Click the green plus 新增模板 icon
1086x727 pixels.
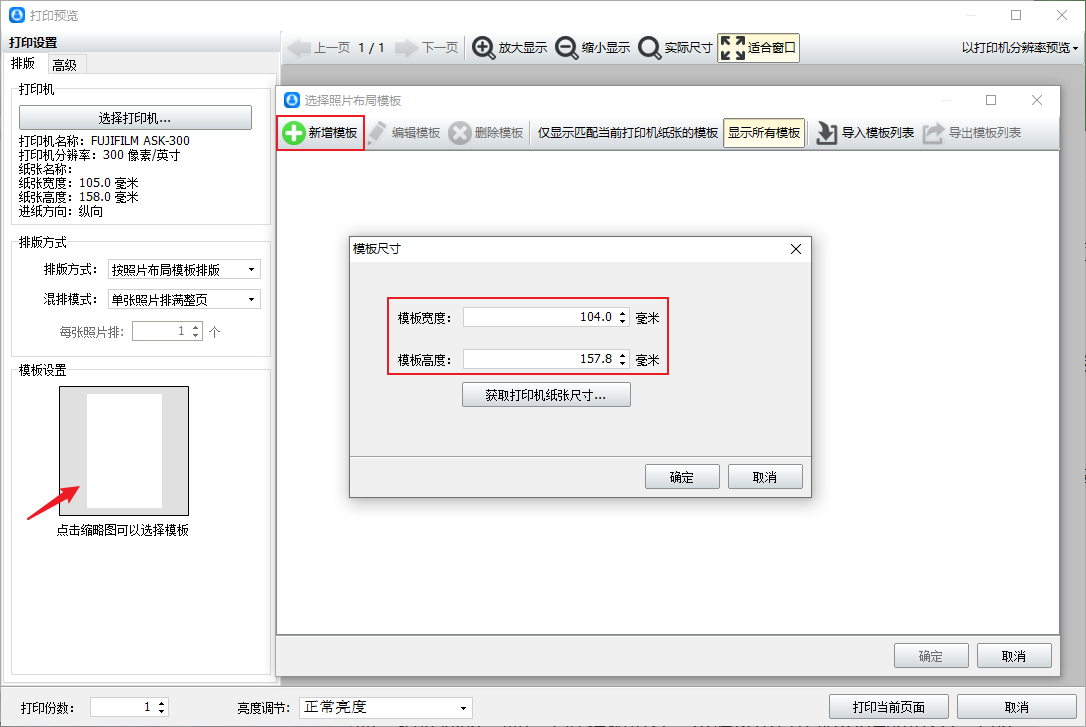pyautogui.click(x=294, y=133)
